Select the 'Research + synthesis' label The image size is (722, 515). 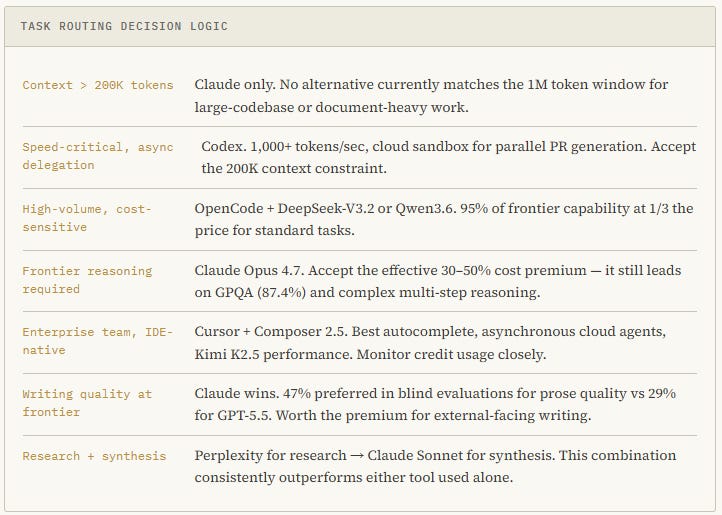(x=94, y=456)
